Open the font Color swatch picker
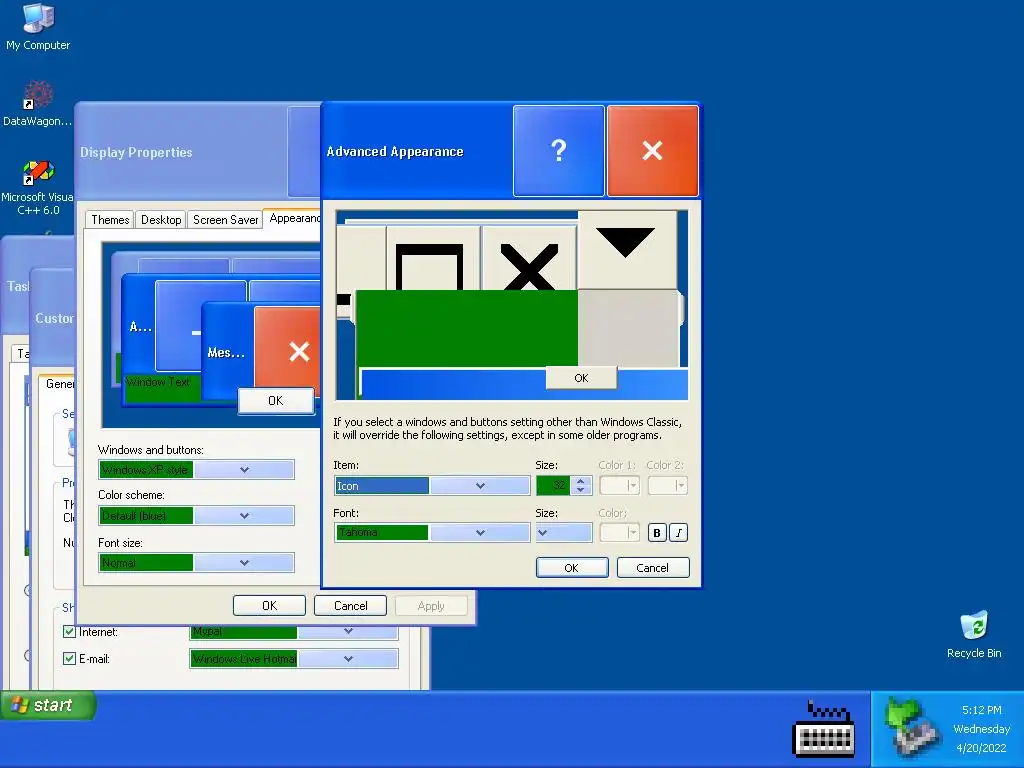The image size is (1024, 768). [x=619, y=533]
